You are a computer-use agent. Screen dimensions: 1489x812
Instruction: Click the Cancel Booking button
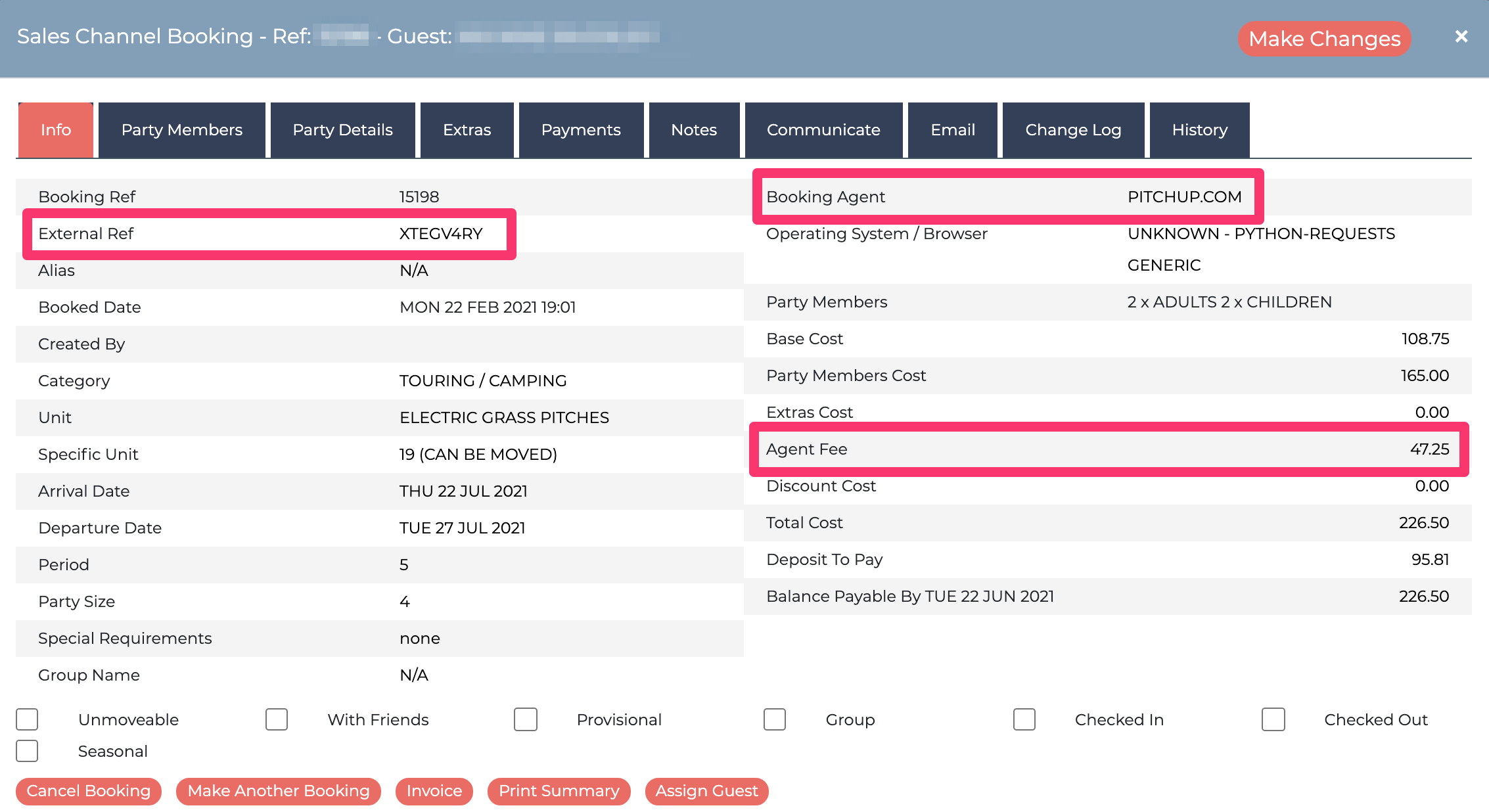[x=89, y=791]
